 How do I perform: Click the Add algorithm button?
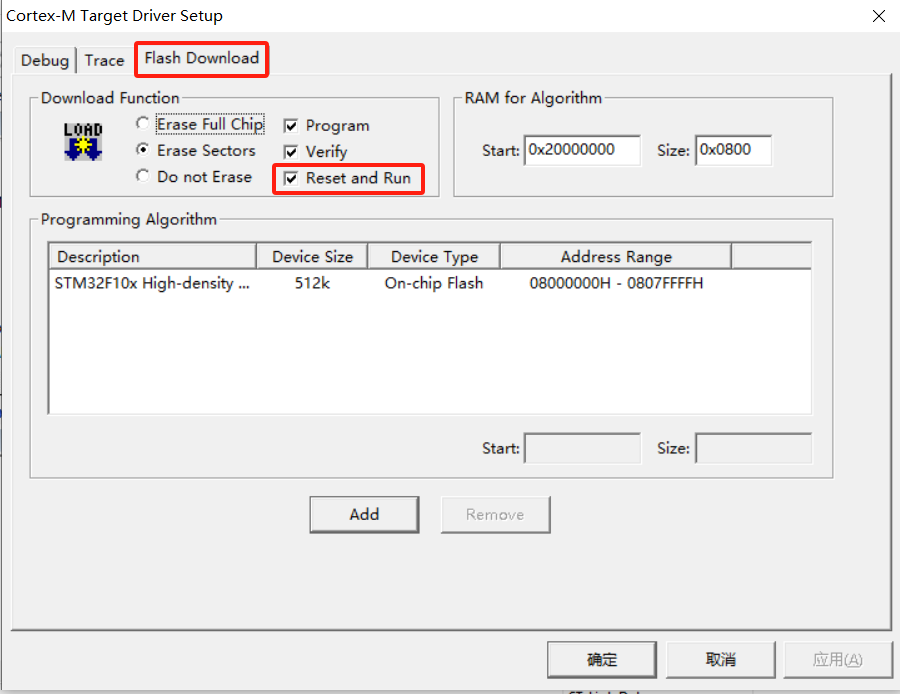click(x=364, y=514)
